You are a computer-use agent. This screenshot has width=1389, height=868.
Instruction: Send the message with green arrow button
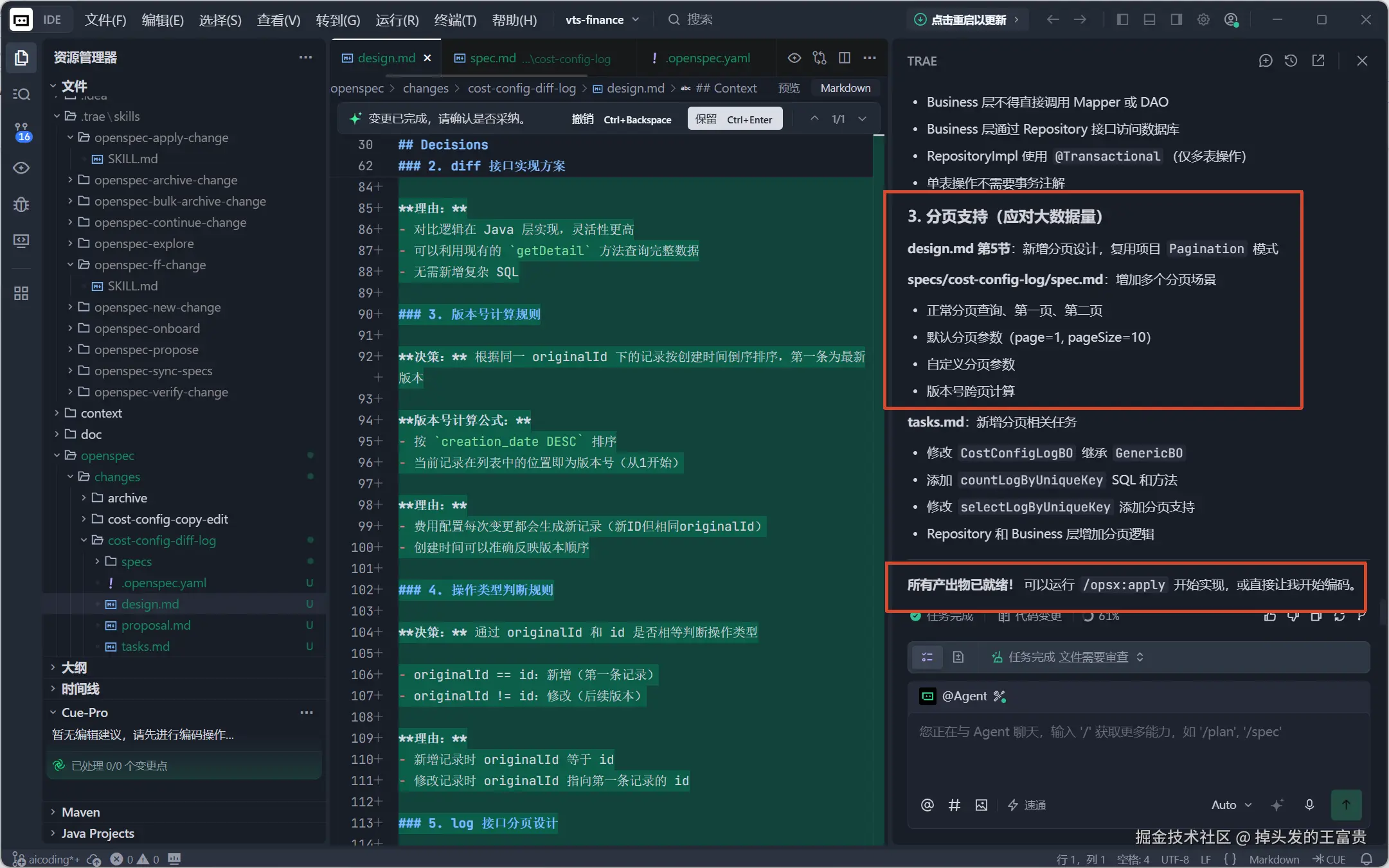pyautogui.click(x=1346, y=804)
